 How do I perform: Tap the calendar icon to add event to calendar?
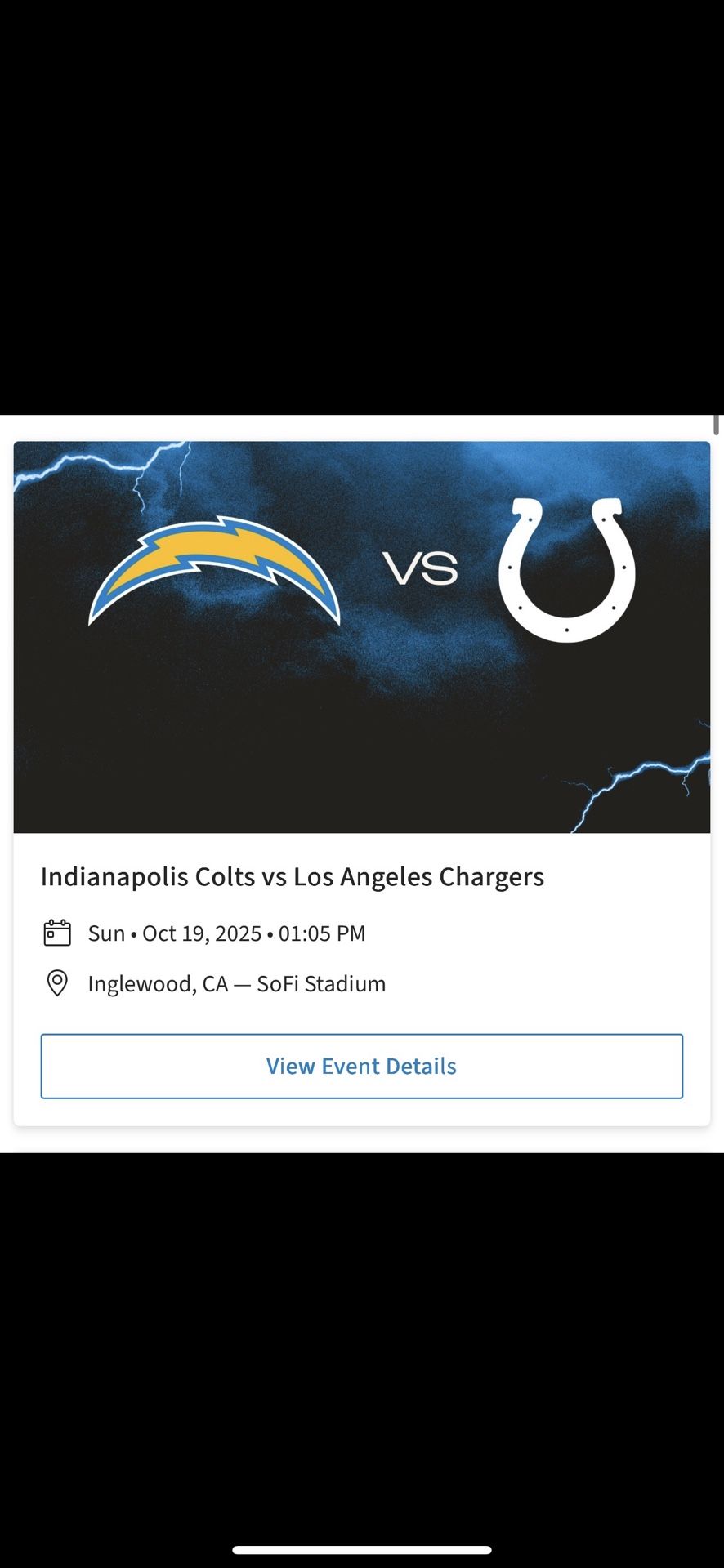56,932
